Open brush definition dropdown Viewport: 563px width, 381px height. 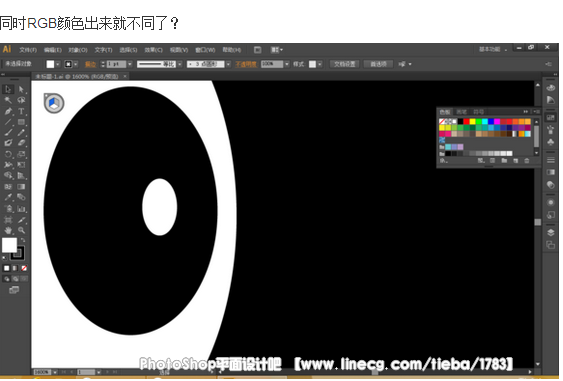[228, 64]
